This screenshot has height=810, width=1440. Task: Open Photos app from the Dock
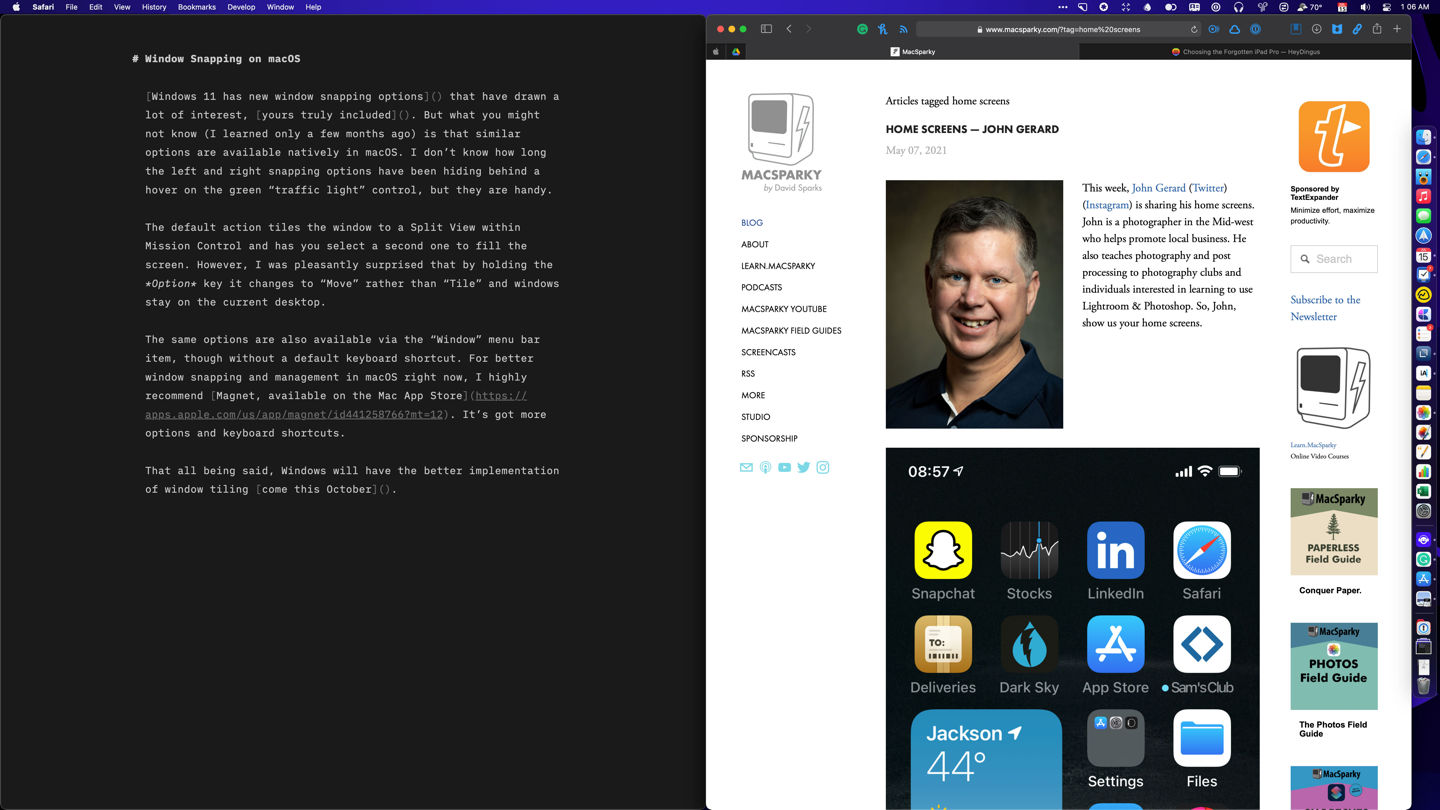[x=1424, y=412]
